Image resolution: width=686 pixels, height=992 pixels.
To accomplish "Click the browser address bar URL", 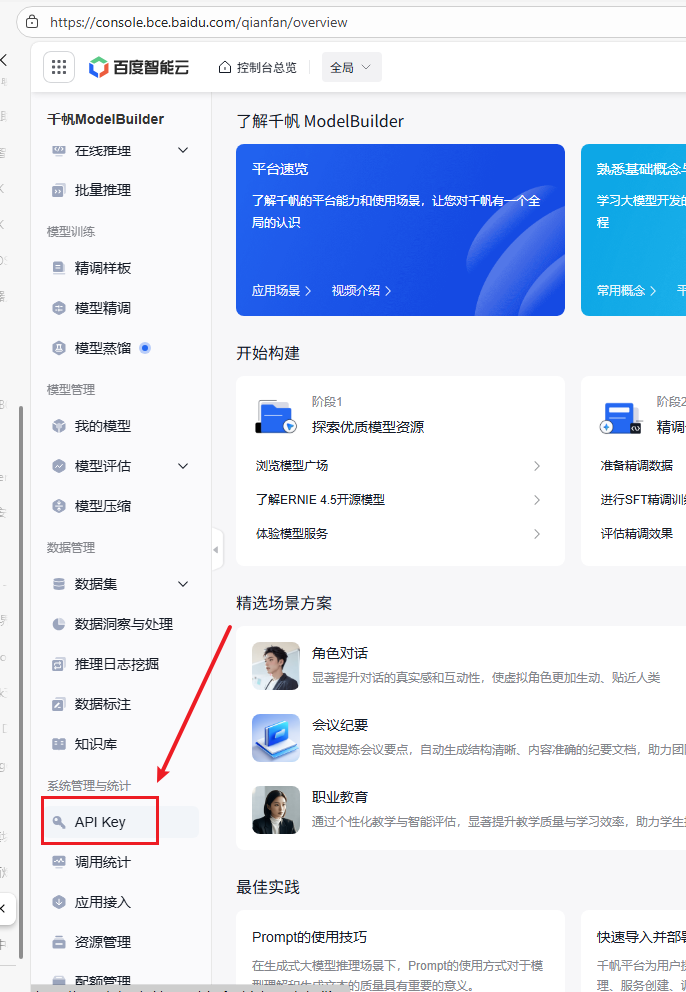I will pyautogui.click(x=199, y=22).
